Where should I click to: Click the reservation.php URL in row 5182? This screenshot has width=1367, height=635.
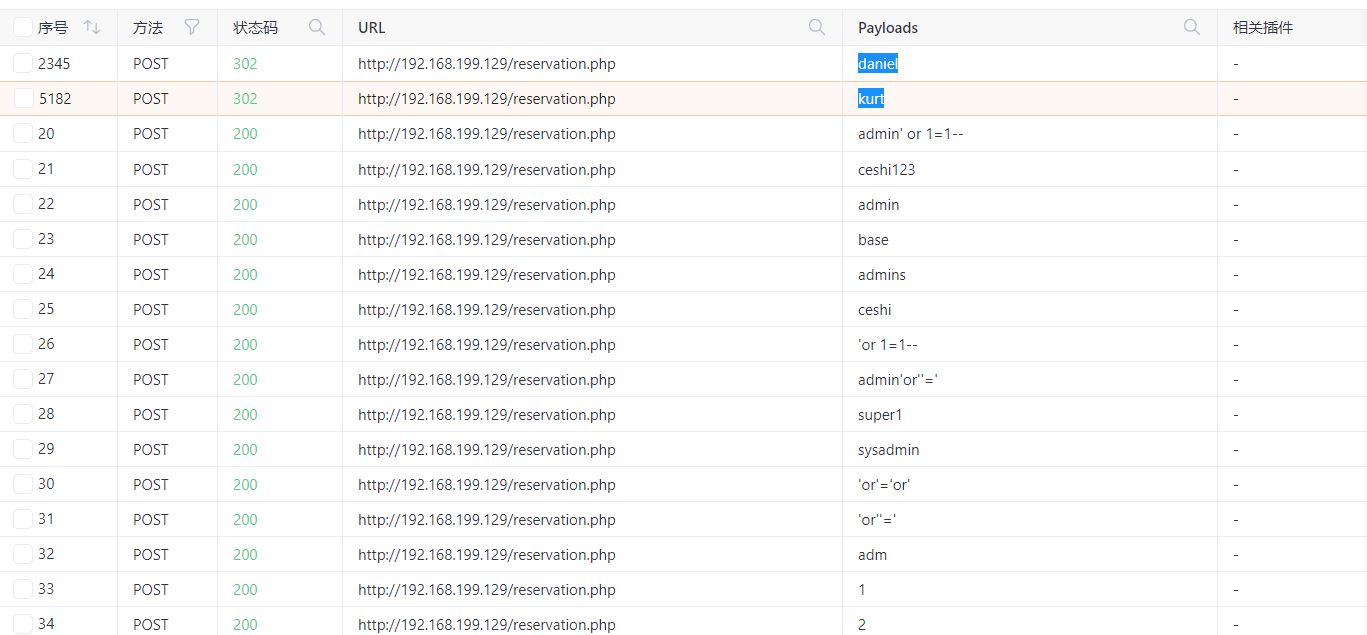(x=487, y=99)
